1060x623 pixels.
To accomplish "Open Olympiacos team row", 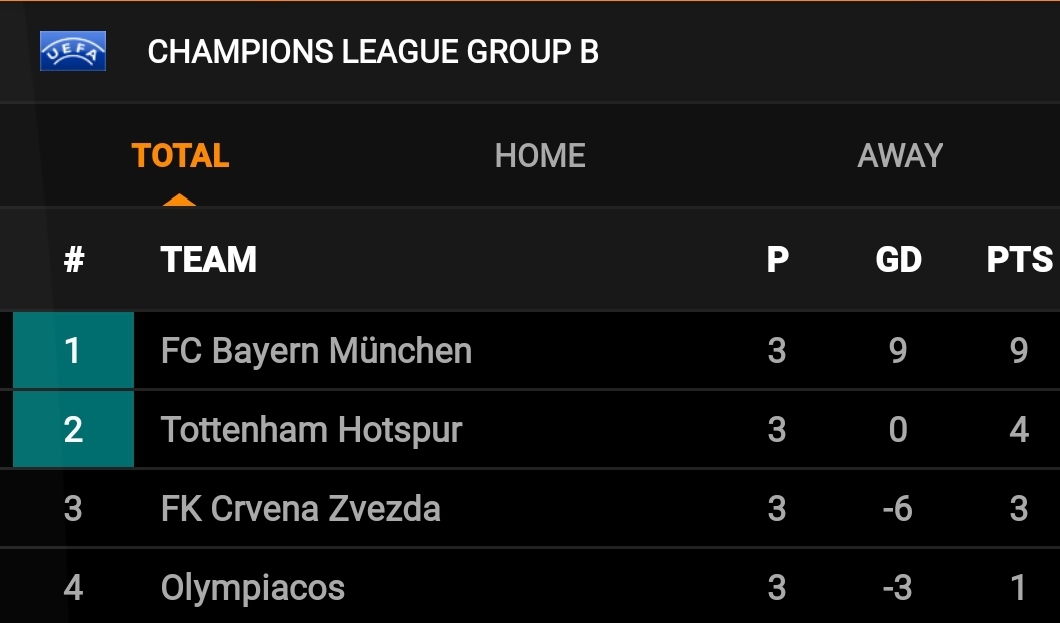I will 530,587.
